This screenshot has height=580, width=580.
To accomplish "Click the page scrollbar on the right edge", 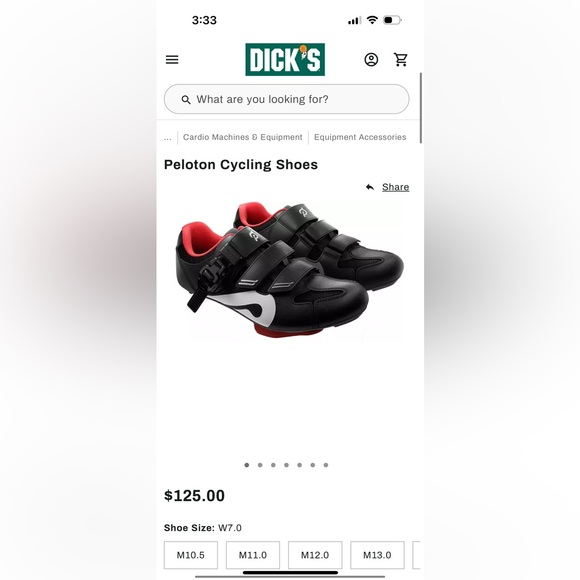I will tap(421, 108).
